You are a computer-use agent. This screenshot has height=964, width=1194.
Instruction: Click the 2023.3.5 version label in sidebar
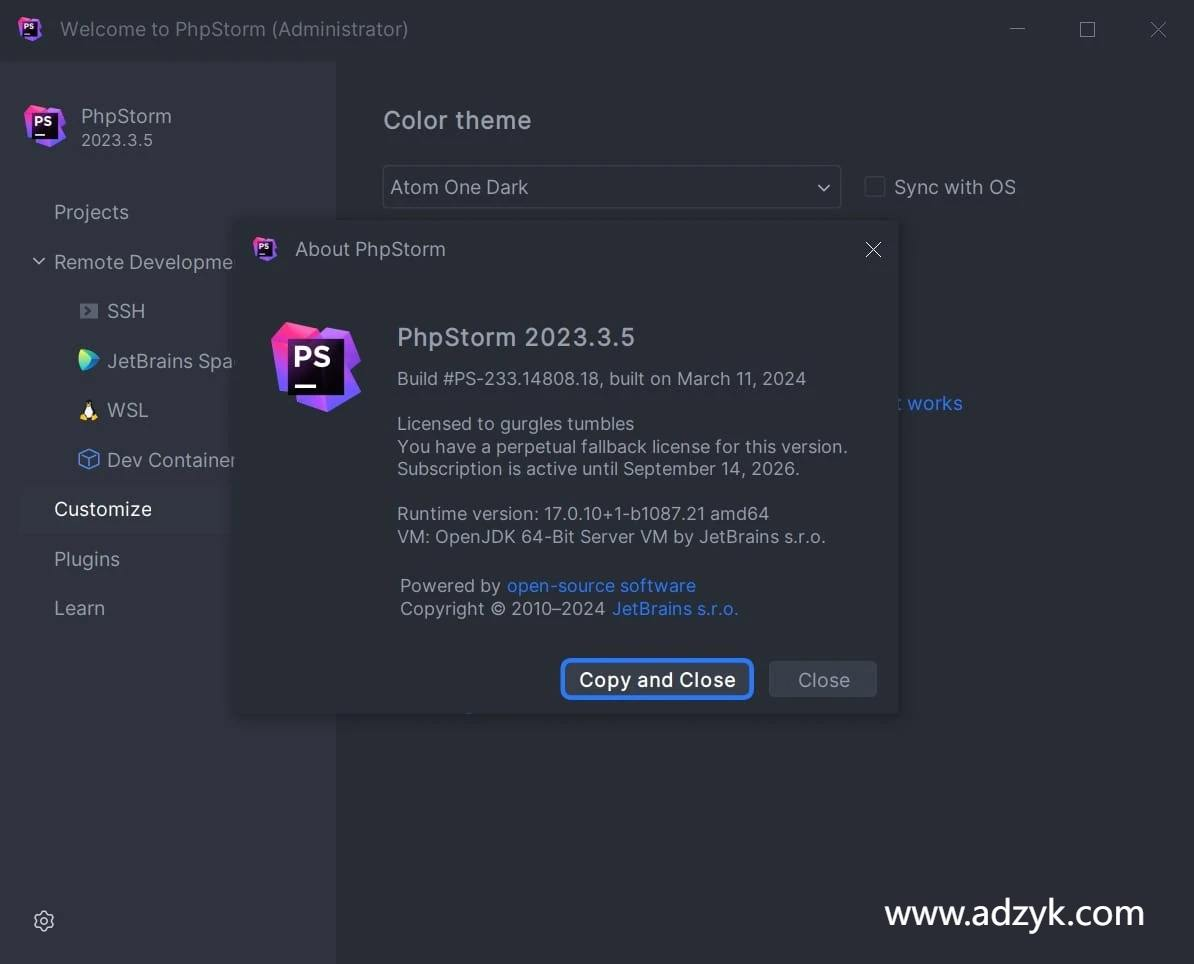pos(117,140)
